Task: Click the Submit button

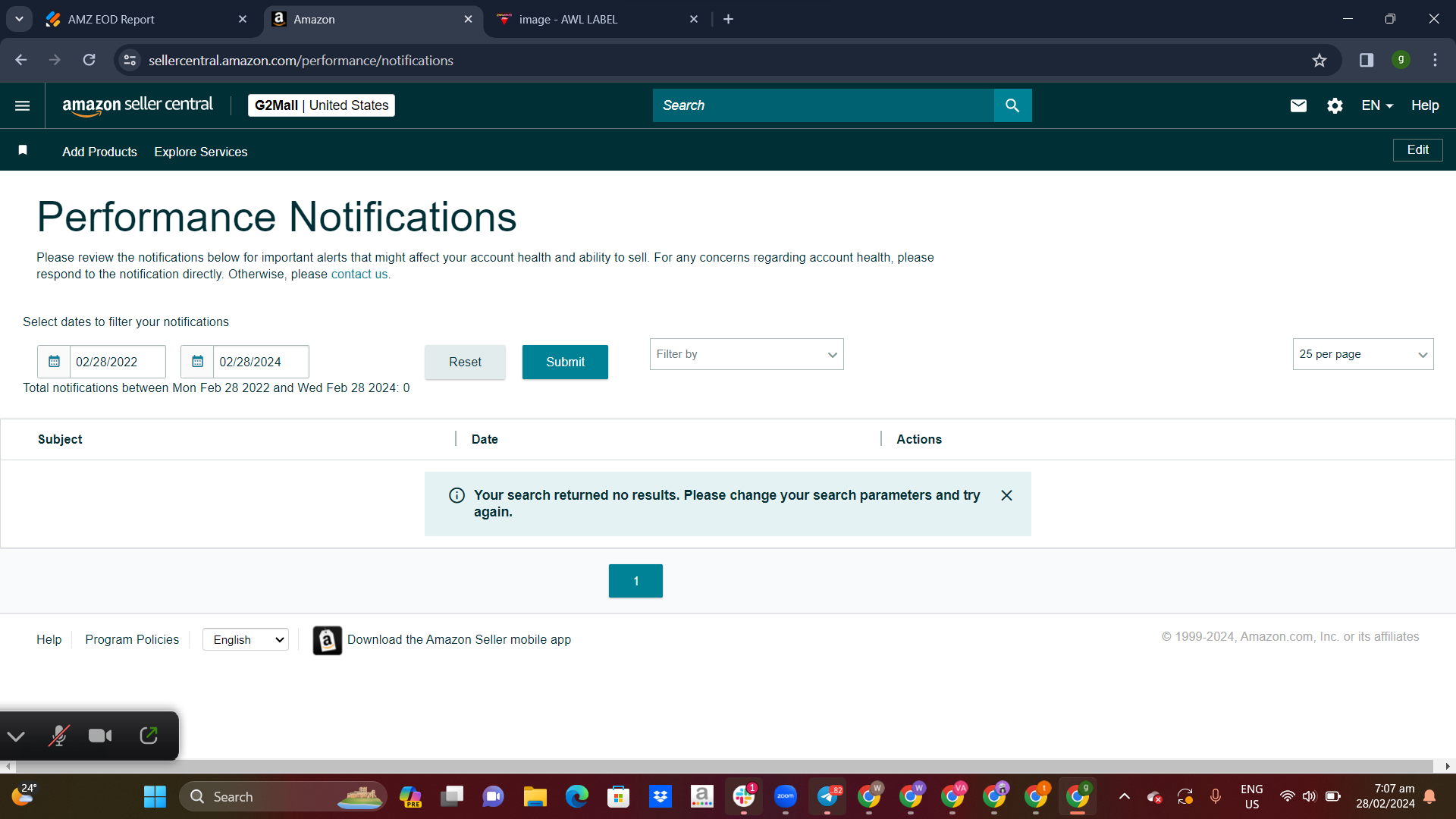Action: click(565, 362)
